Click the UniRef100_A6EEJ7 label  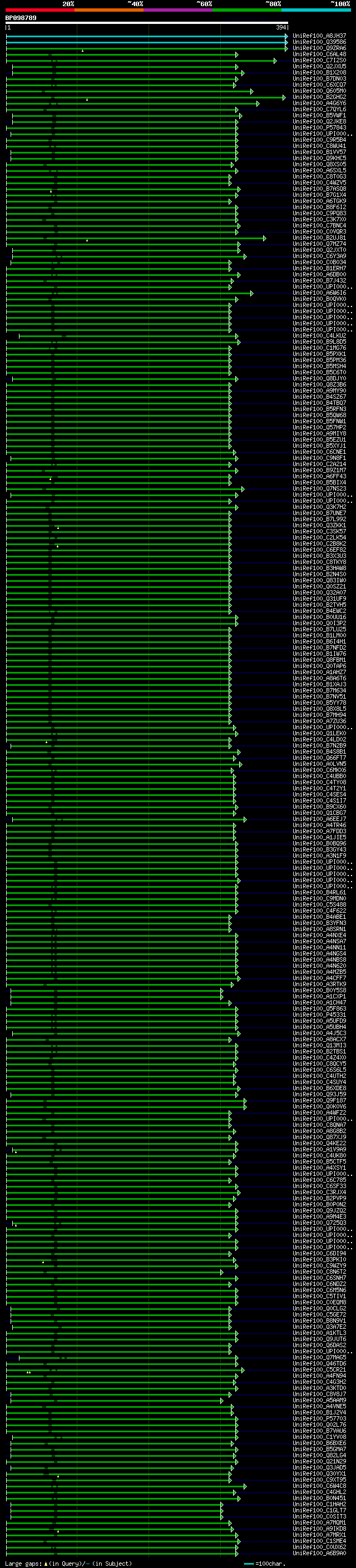[319, 819]
